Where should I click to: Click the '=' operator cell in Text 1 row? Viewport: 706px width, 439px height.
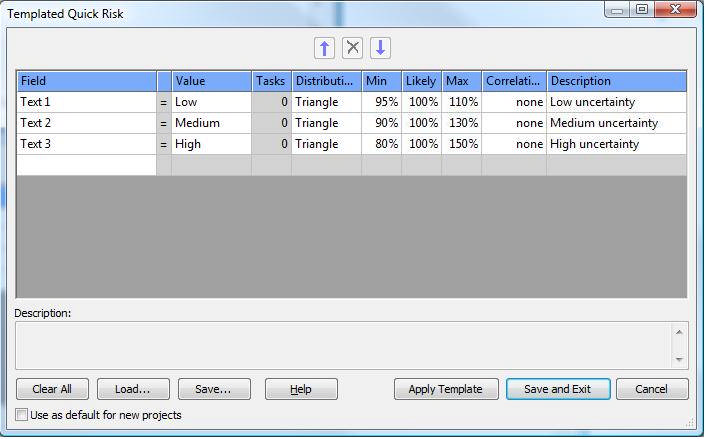(x=164, y=102)
